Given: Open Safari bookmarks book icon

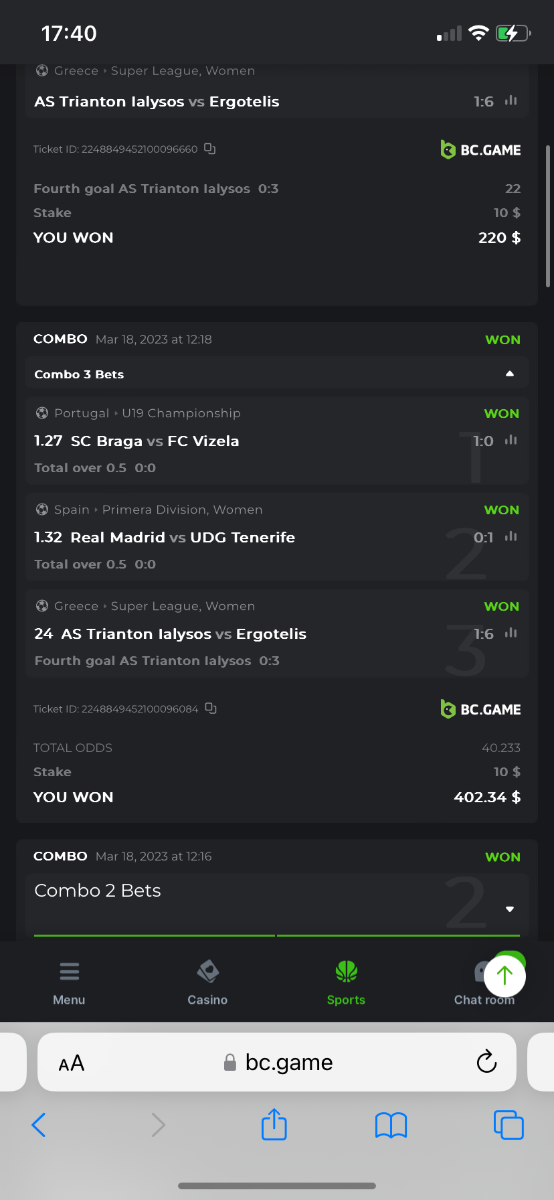Looking at the screenshot, I should (x=391, y=1125).
